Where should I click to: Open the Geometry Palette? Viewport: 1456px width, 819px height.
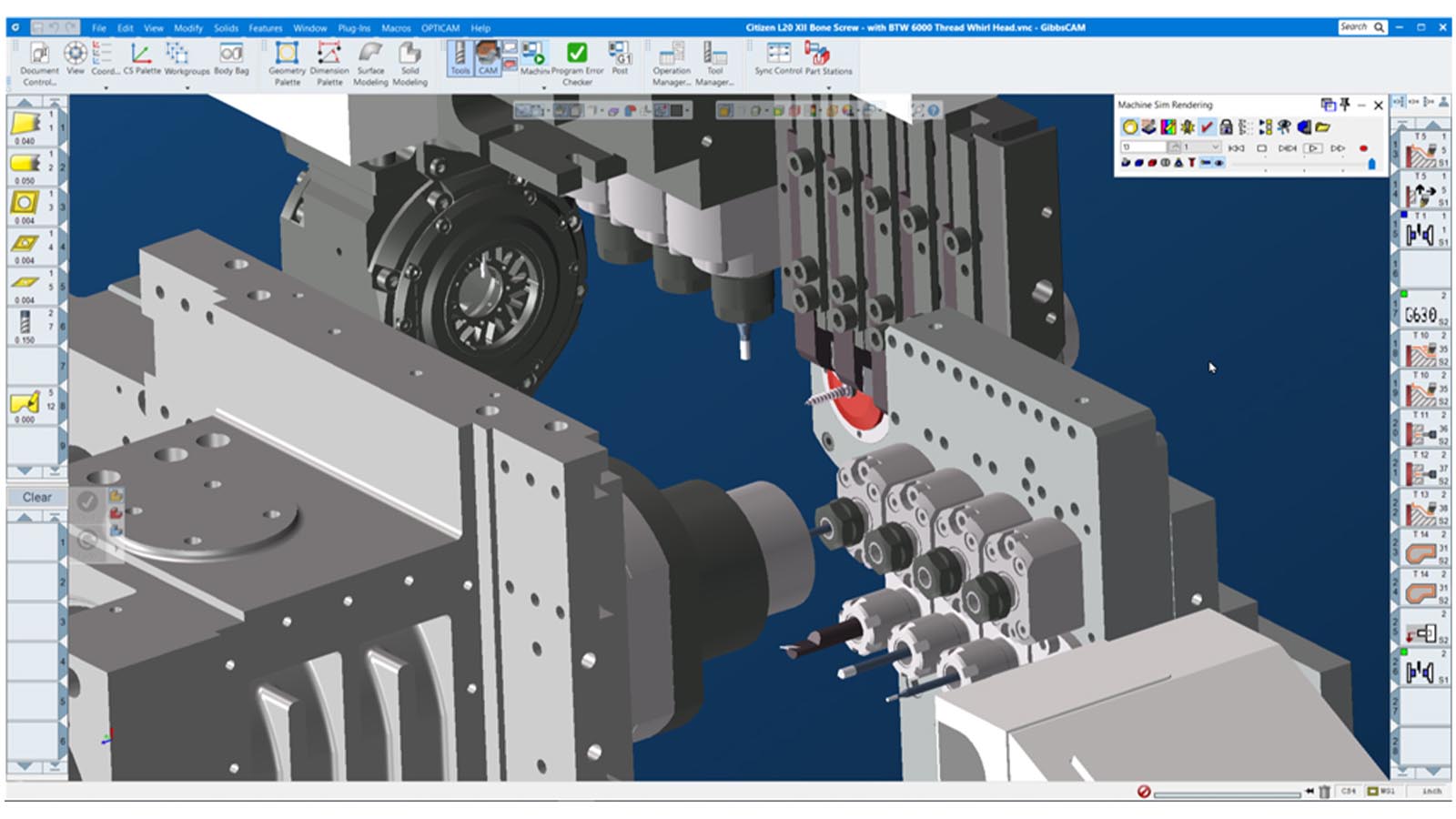[287, 63]
